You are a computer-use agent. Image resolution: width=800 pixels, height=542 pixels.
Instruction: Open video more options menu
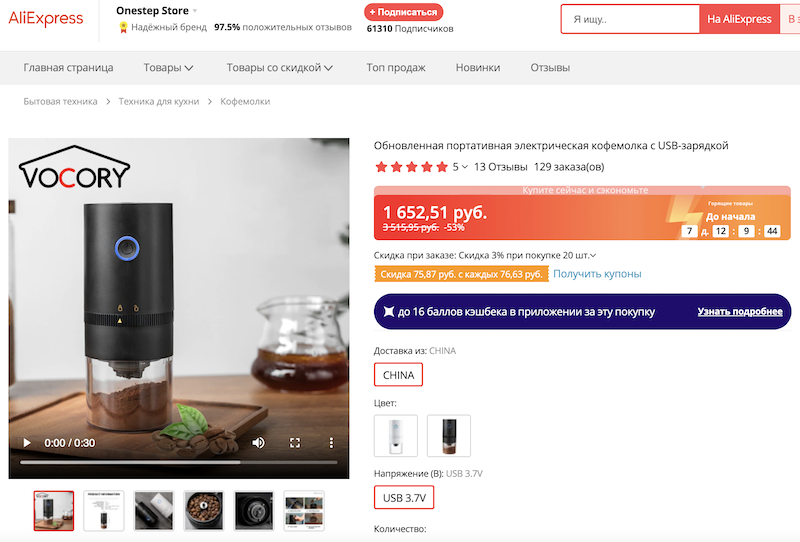331,442
